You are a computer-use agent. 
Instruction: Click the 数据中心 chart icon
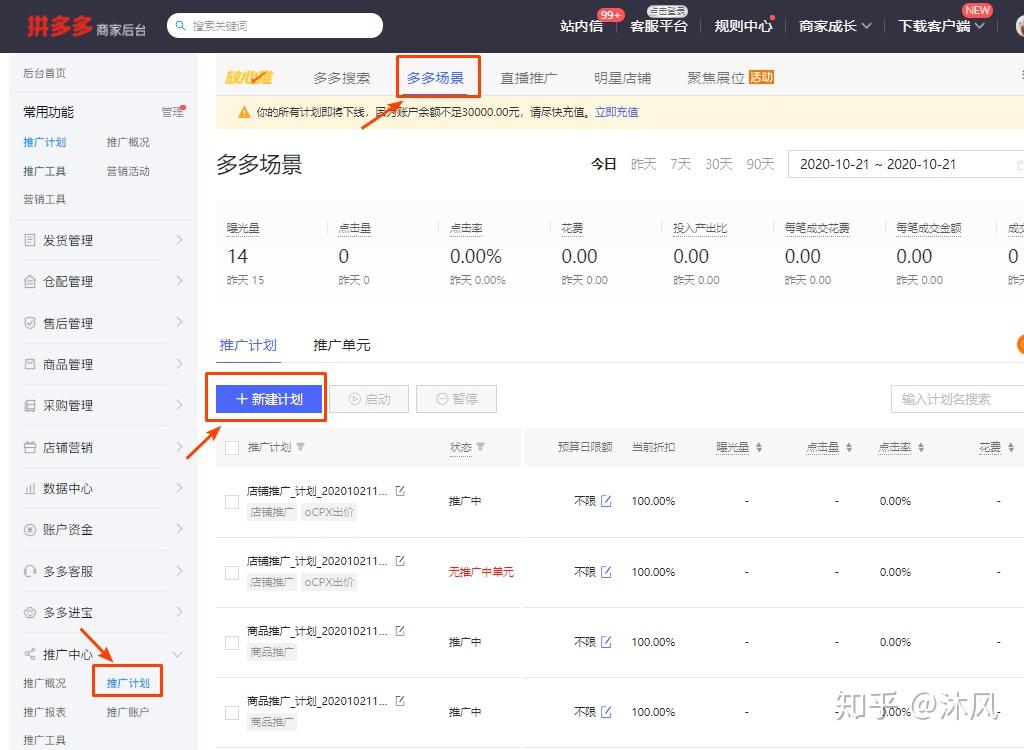[29, 488]
